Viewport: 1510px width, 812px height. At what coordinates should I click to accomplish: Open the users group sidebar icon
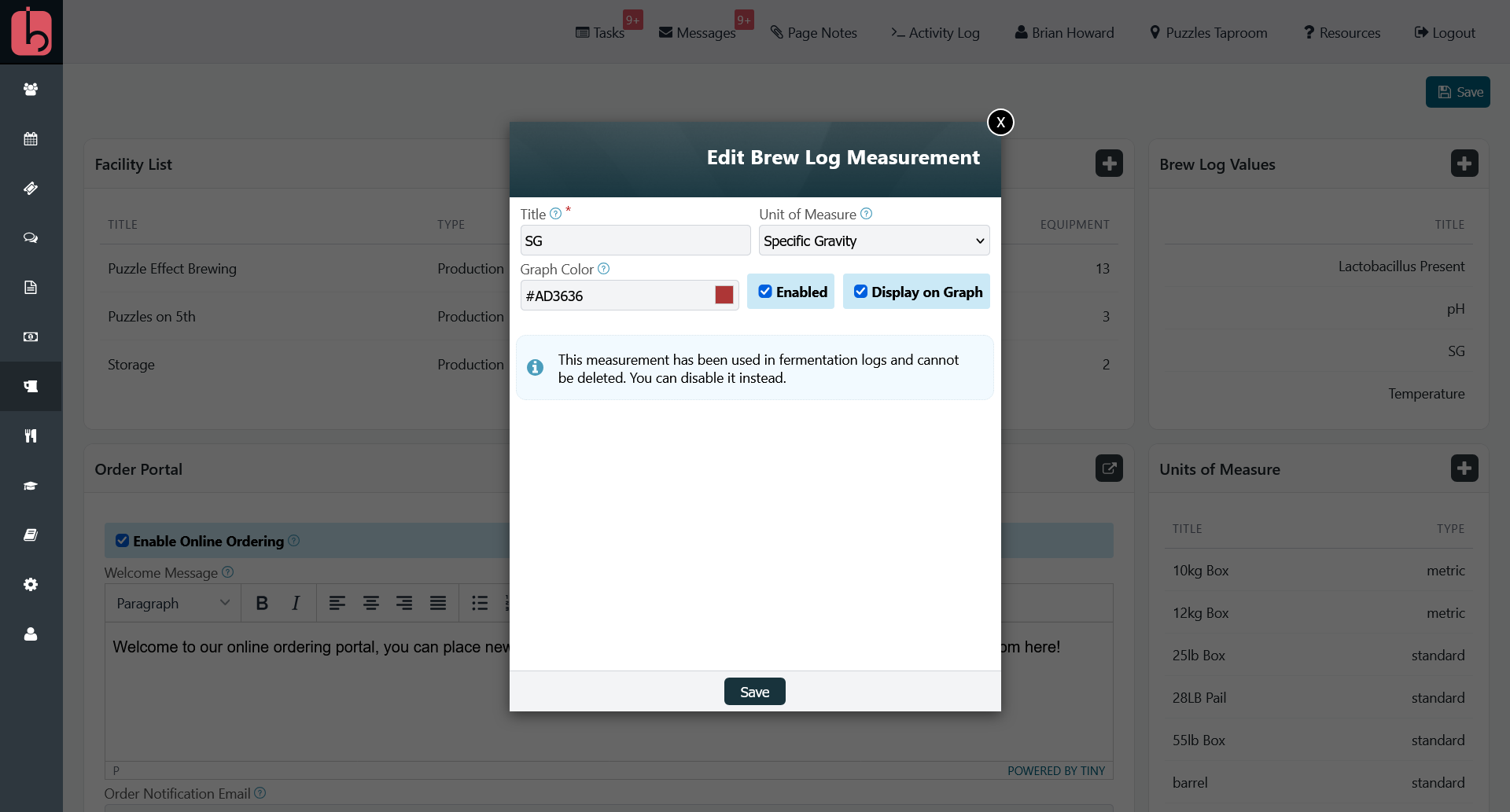pos(31,90)
